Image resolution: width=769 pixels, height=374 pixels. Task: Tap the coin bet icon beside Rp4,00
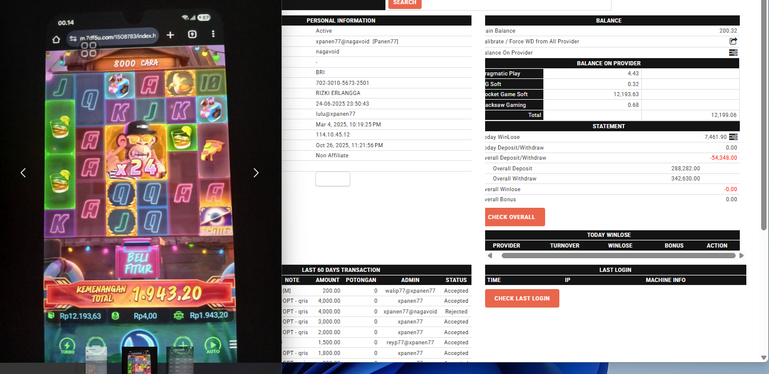(115, 316)
